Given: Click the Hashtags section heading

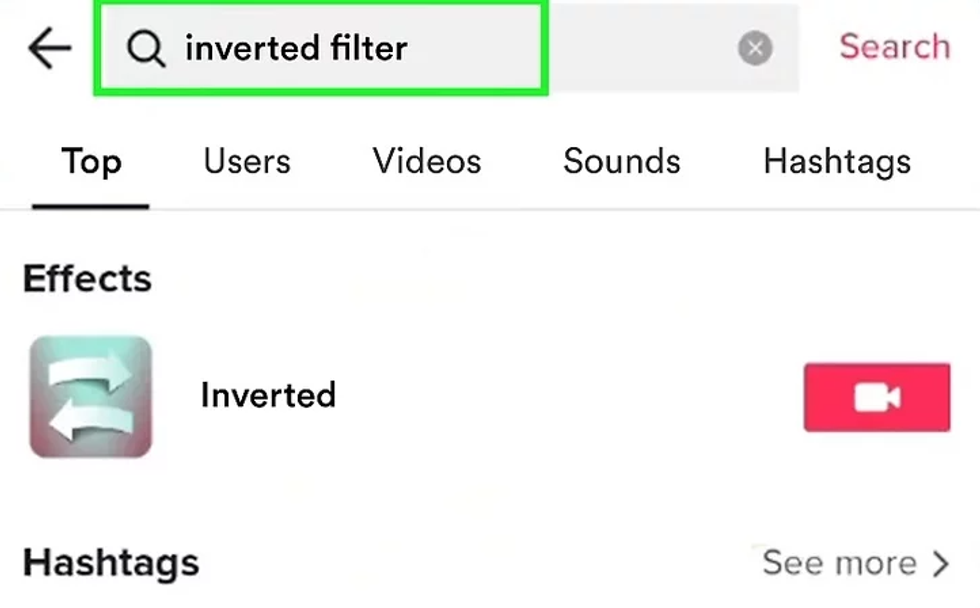Looking at the screenshot, I should 111,563.
